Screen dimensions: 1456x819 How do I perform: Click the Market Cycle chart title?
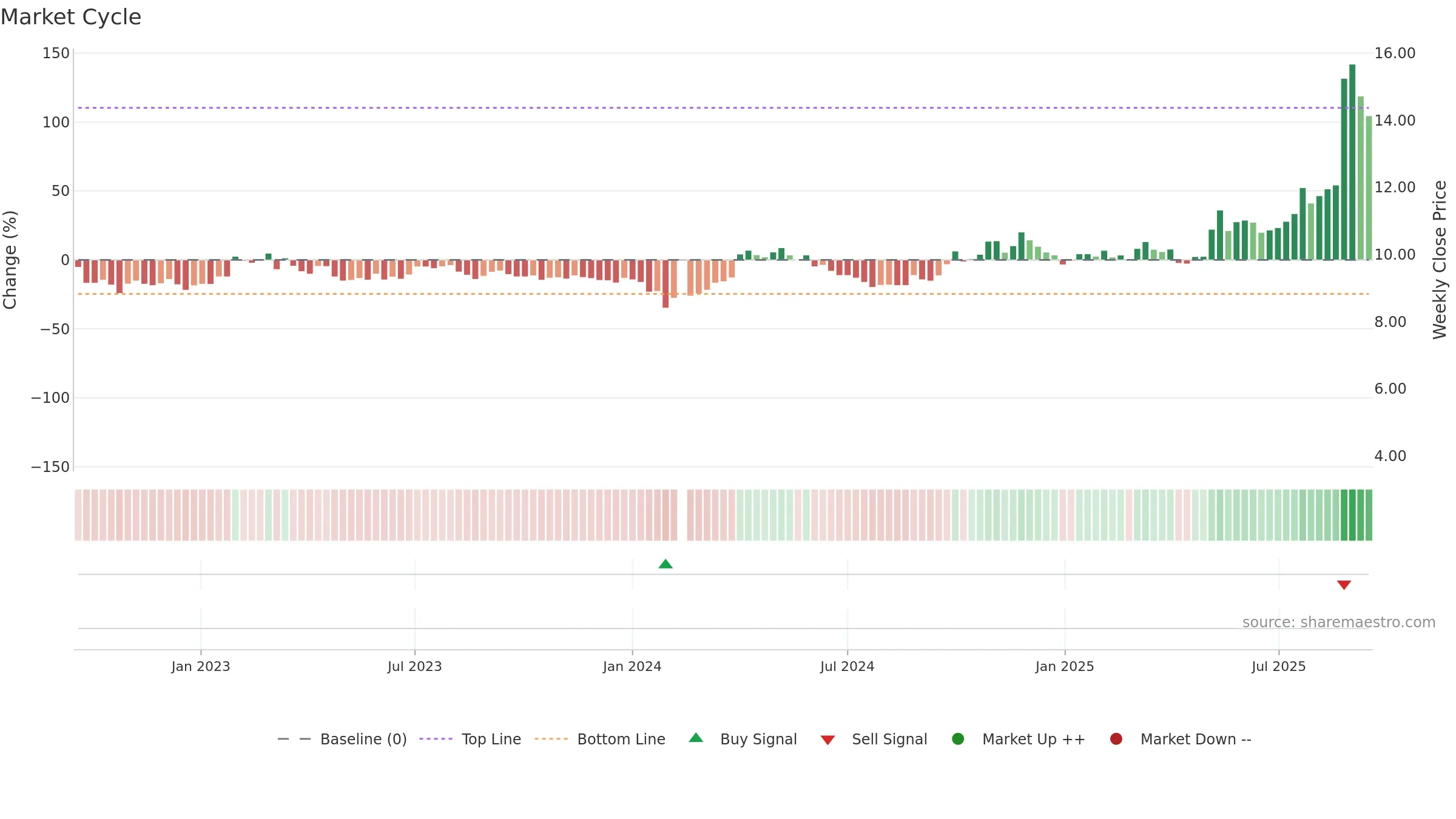tap(71, 17)
